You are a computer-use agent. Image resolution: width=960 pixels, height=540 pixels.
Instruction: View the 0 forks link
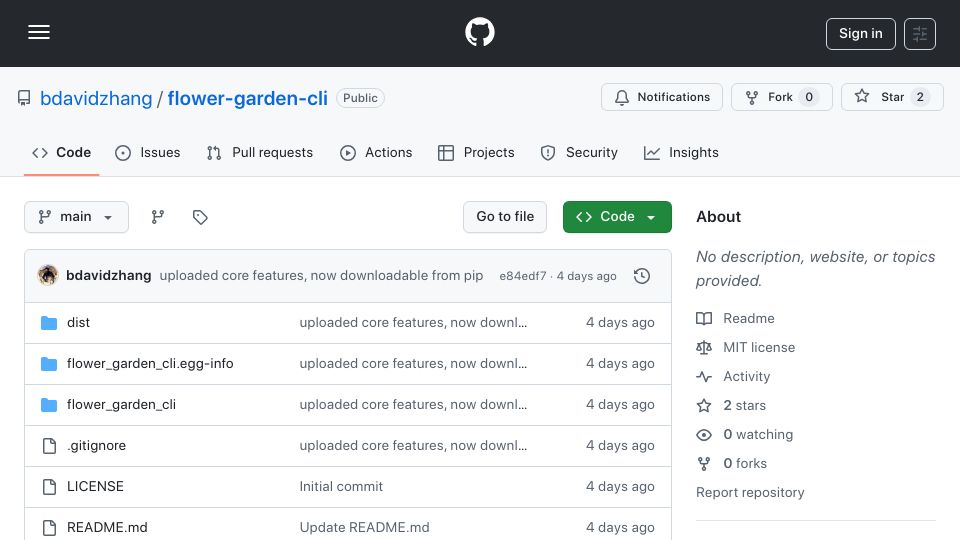pyautogui.click(x=745, y=463)
